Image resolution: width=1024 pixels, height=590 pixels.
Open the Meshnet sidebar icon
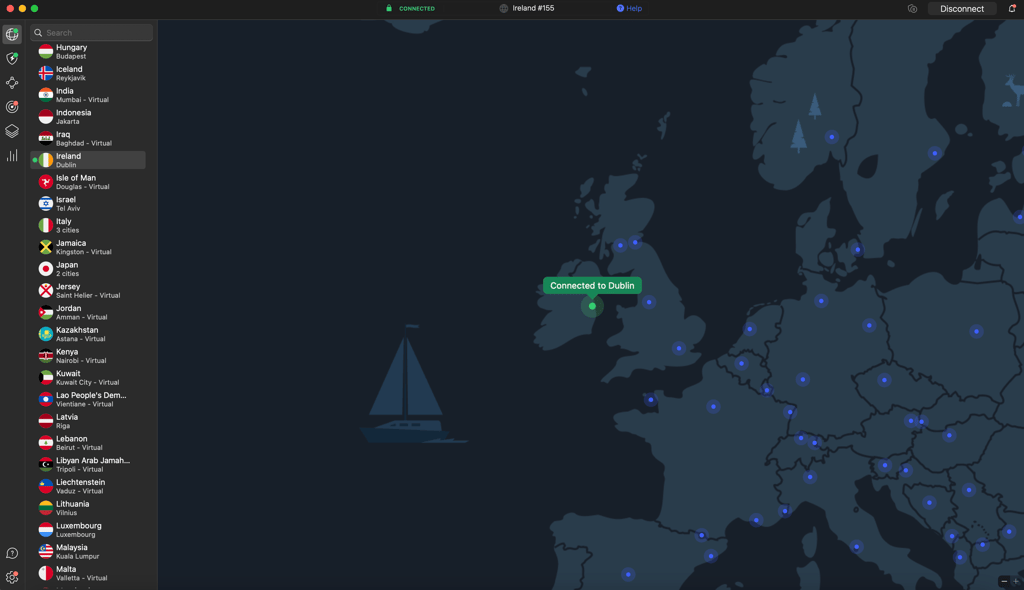[x=12, y=82]
